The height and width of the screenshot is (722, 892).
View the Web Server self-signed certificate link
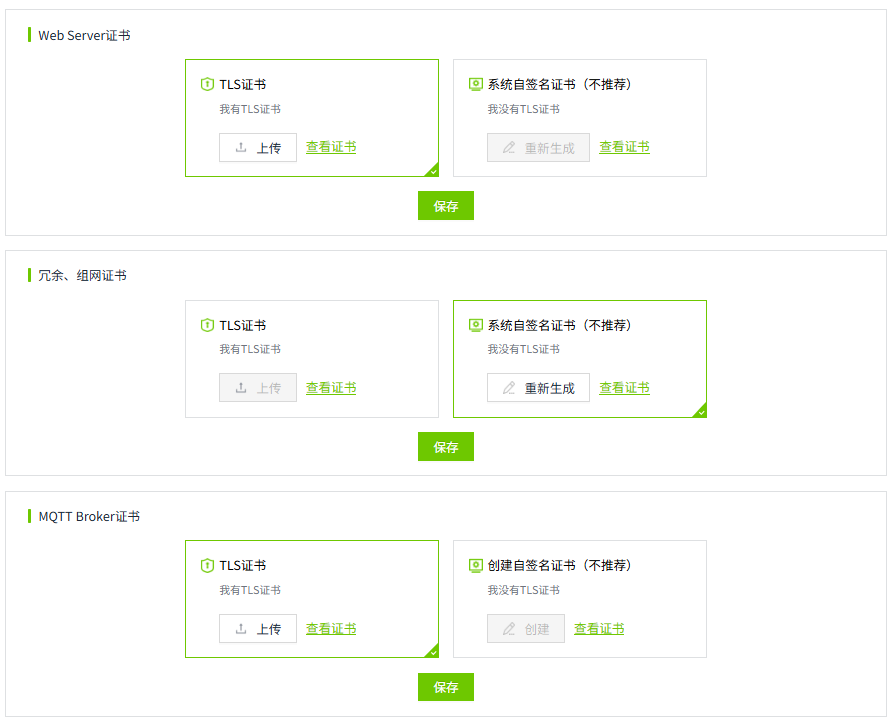click(x=624, y=147)
